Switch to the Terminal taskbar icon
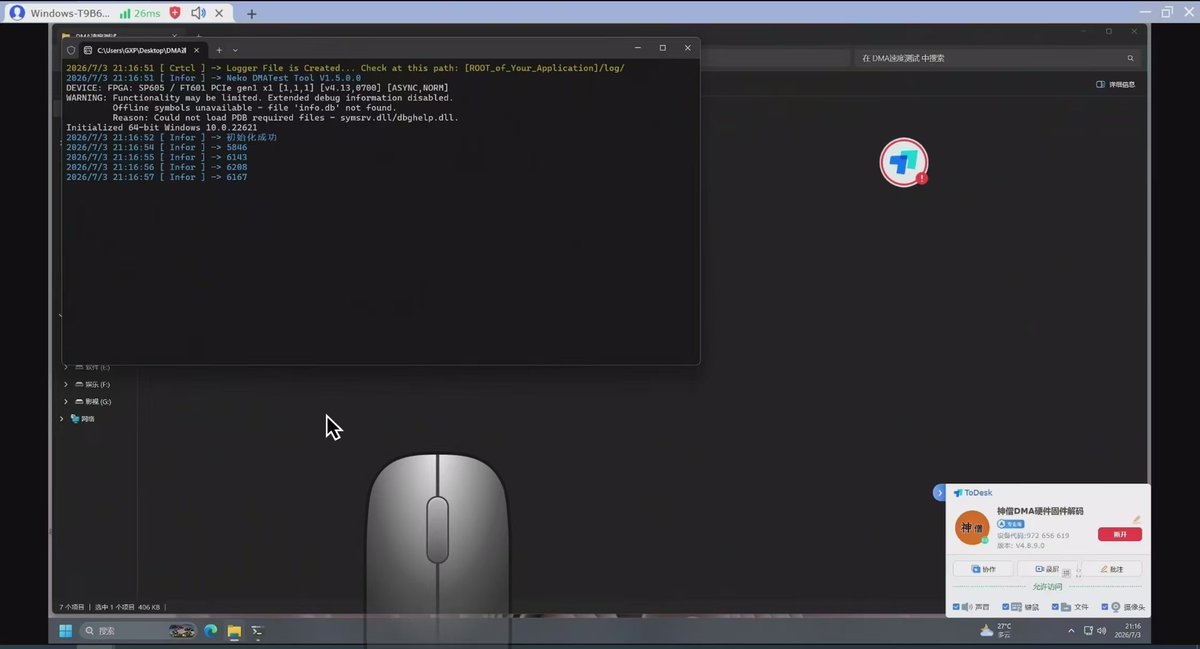 click(257, 631)
